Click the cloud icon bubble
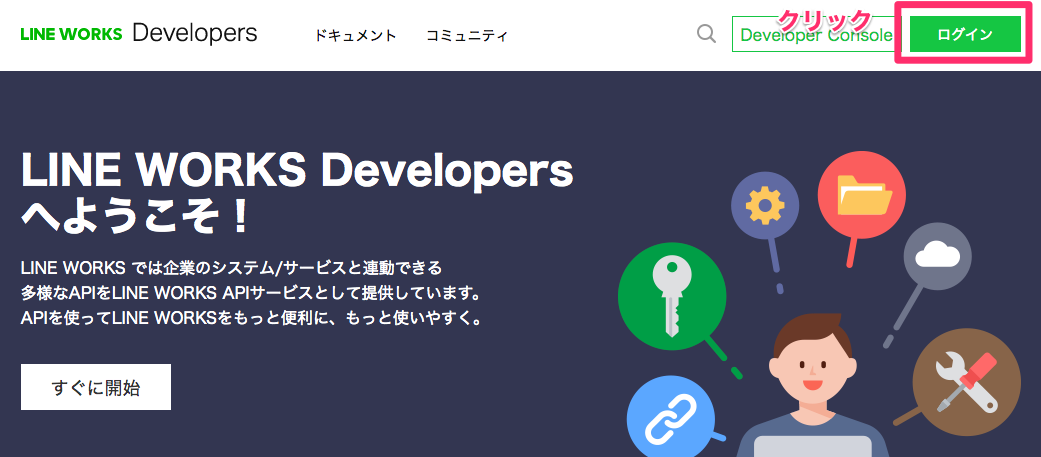Screen dimensions: 1041x457 [x=937, y=256]
